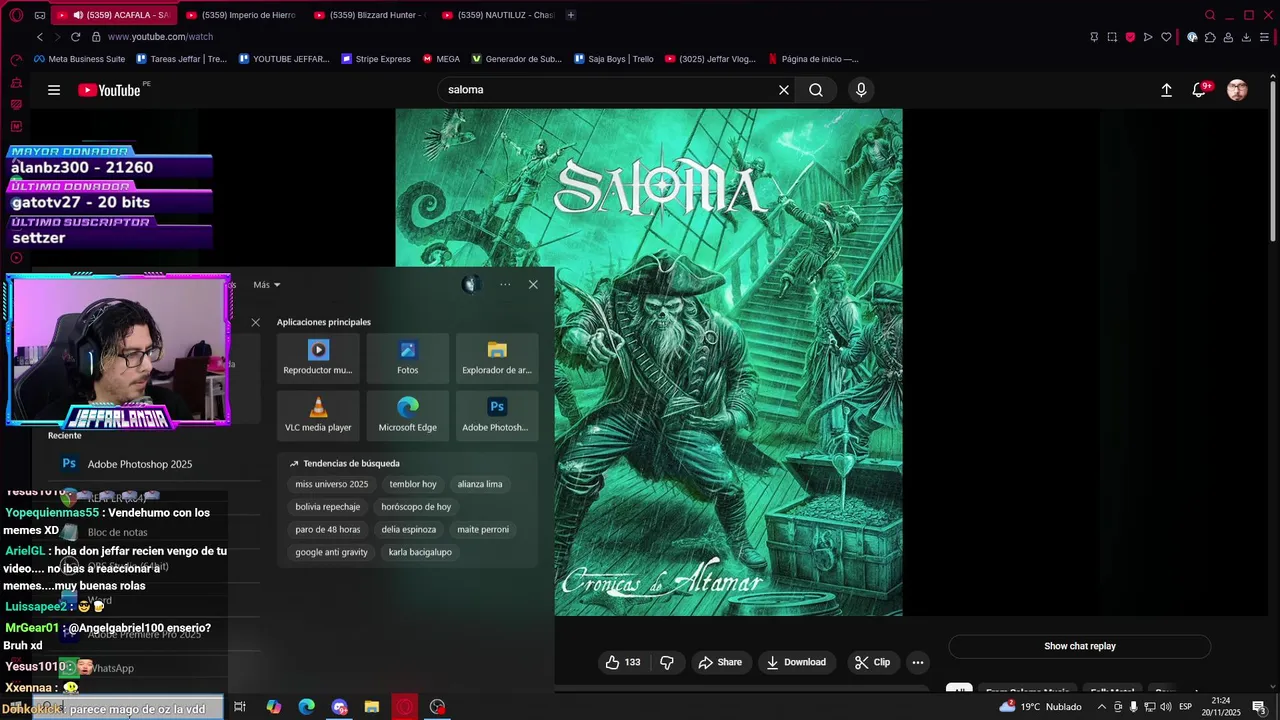Open Task View on the taskbar
The height and width of the screenshot is (720, 1280).
tap(240, 707)
